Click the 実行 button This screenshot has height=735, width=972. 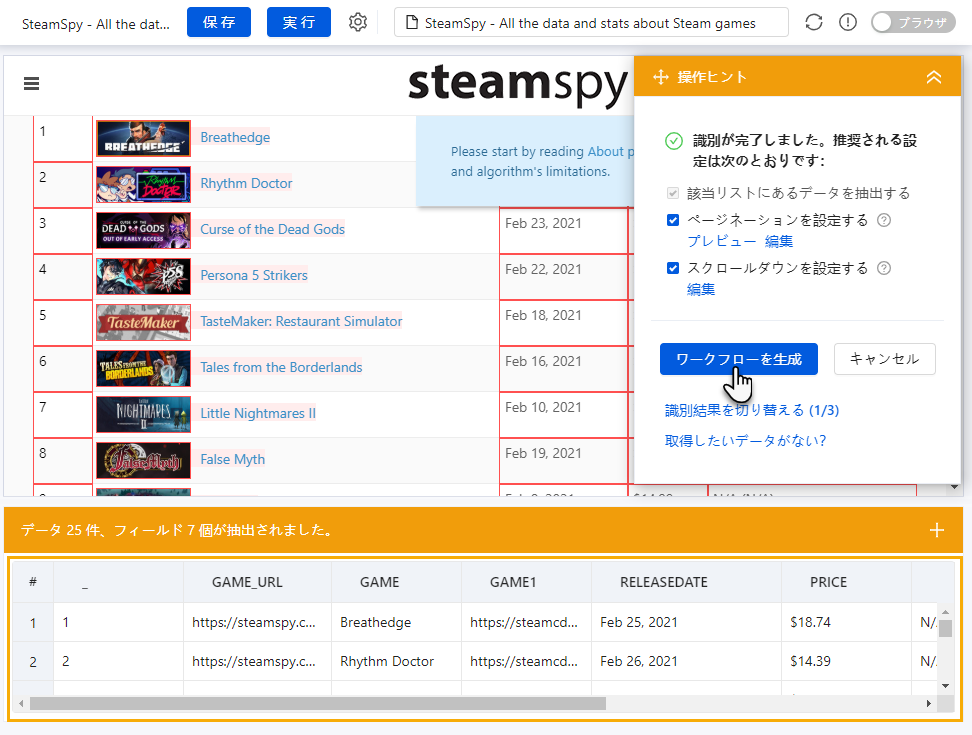click(x=299, y=22)
